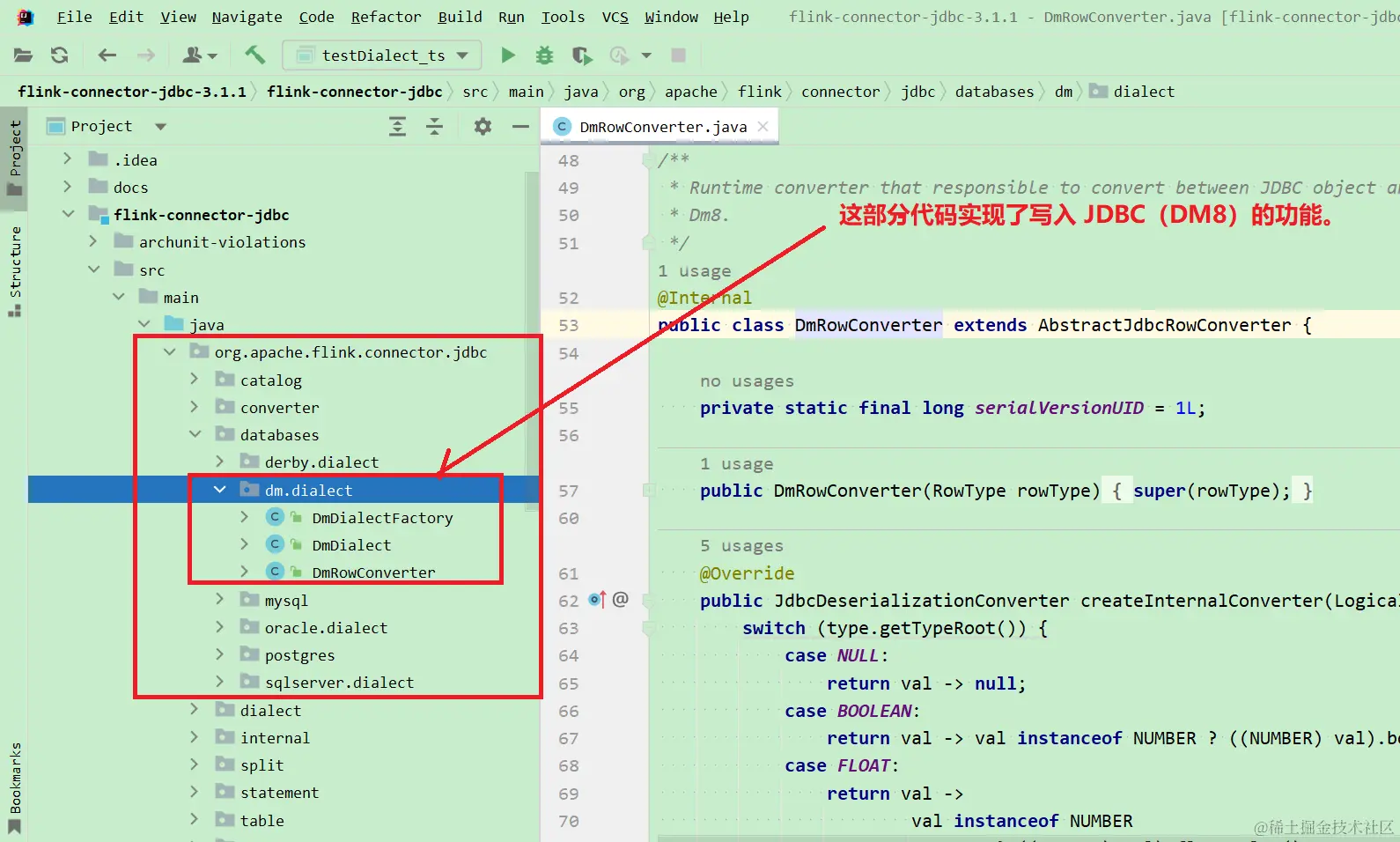Expand the mysql package
This screenshot has width=1400, height=842.
coord(220,600)
